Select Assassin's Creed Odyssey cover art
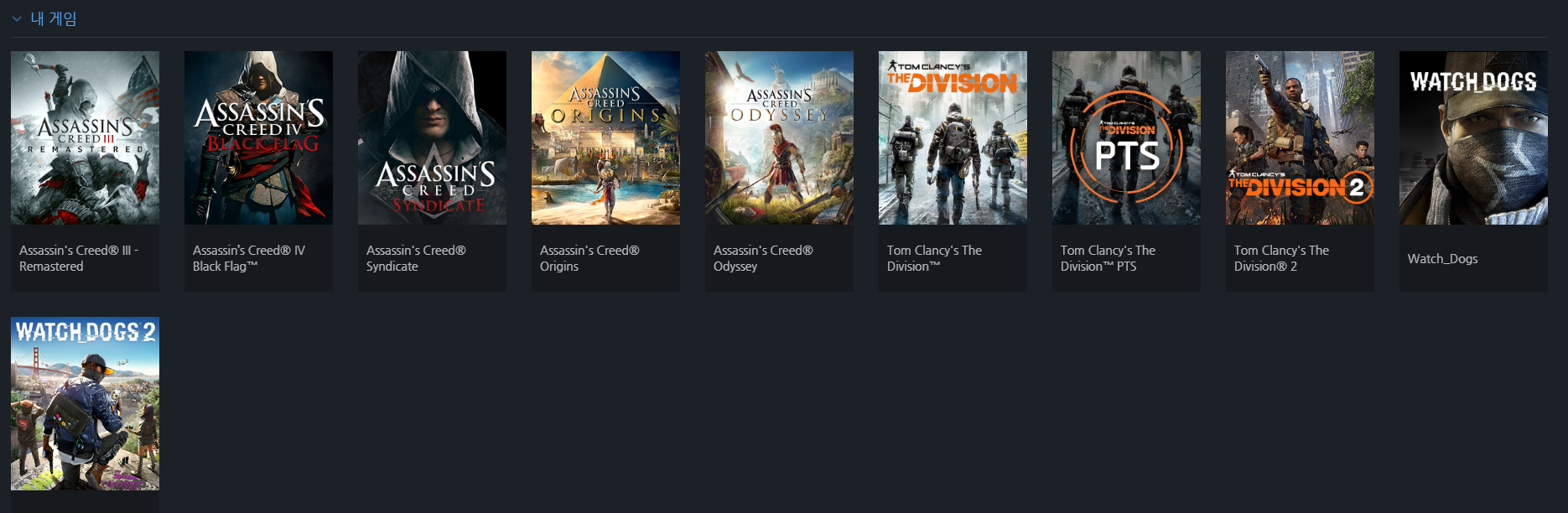Viewport: 1568px width, 513px height. click(x=779, y=137)
